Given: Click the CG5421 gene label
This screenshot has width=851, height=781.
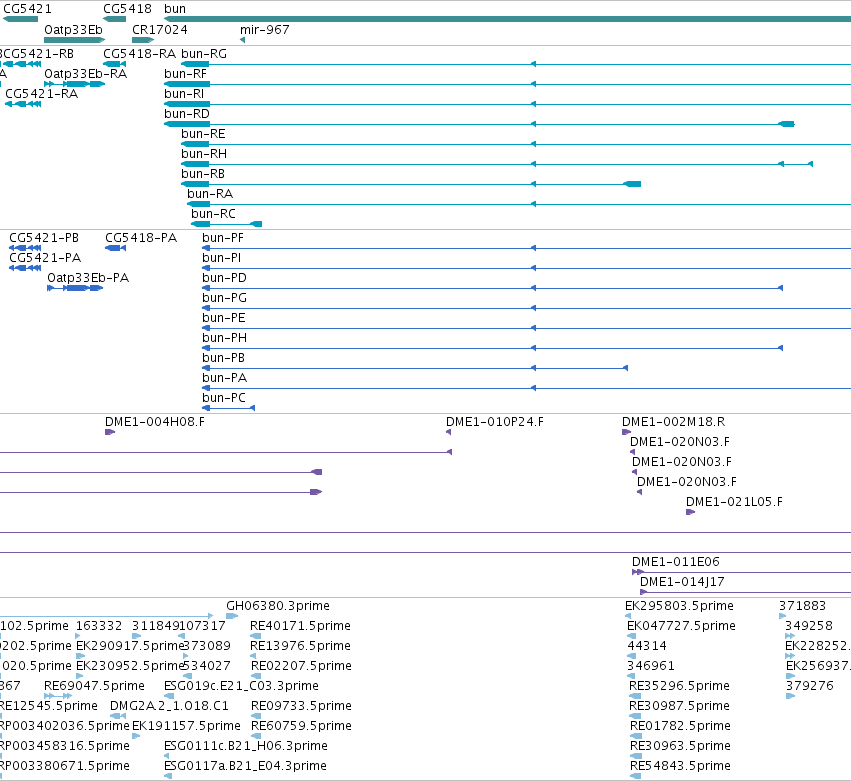Looking at the screenshot, I should click(x=28, y=9).
